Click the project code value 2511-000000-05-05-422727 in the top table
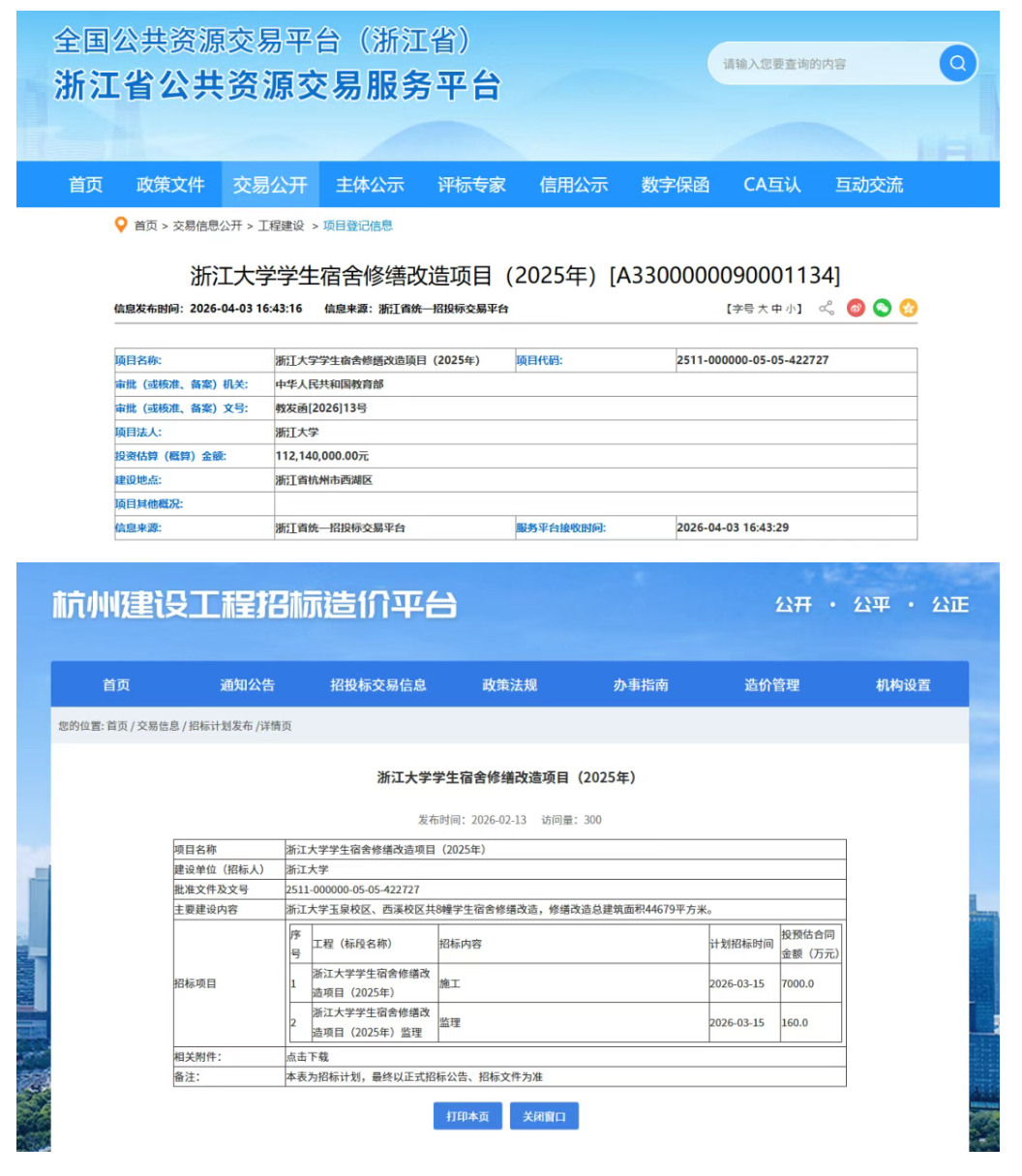Screen dimensions: 1022x1176 point(753,360)
